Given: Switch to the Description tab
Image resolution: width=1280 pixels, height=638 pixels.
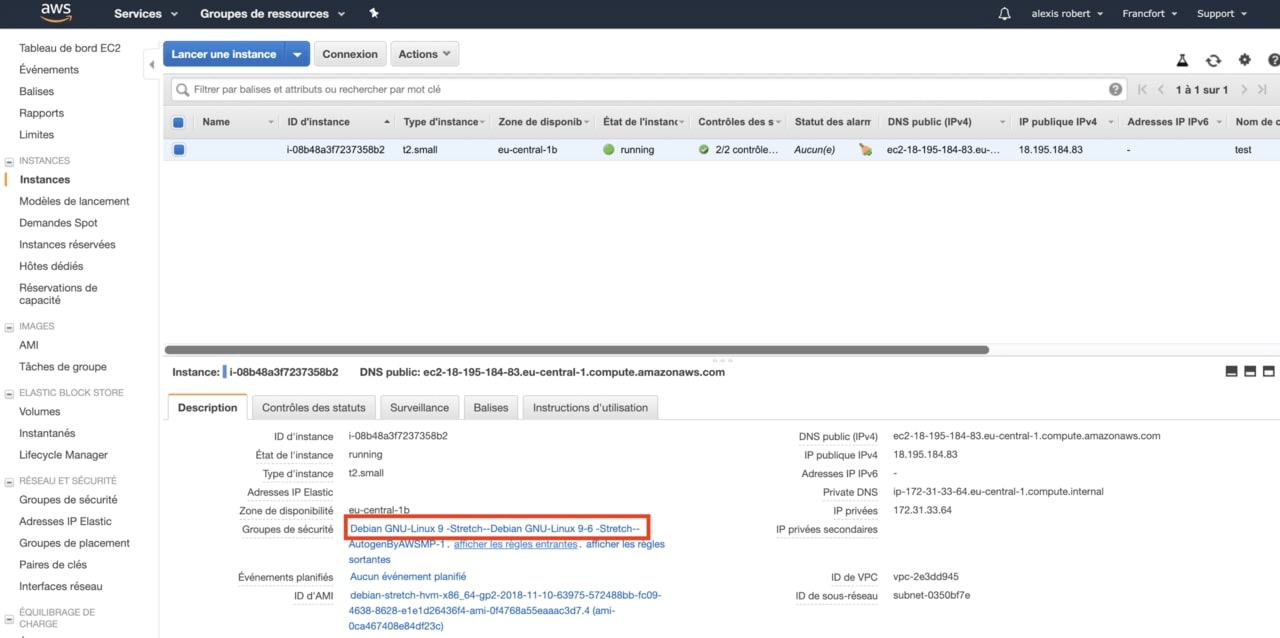Looking at the screenshot, I should (x=208, y=407).
